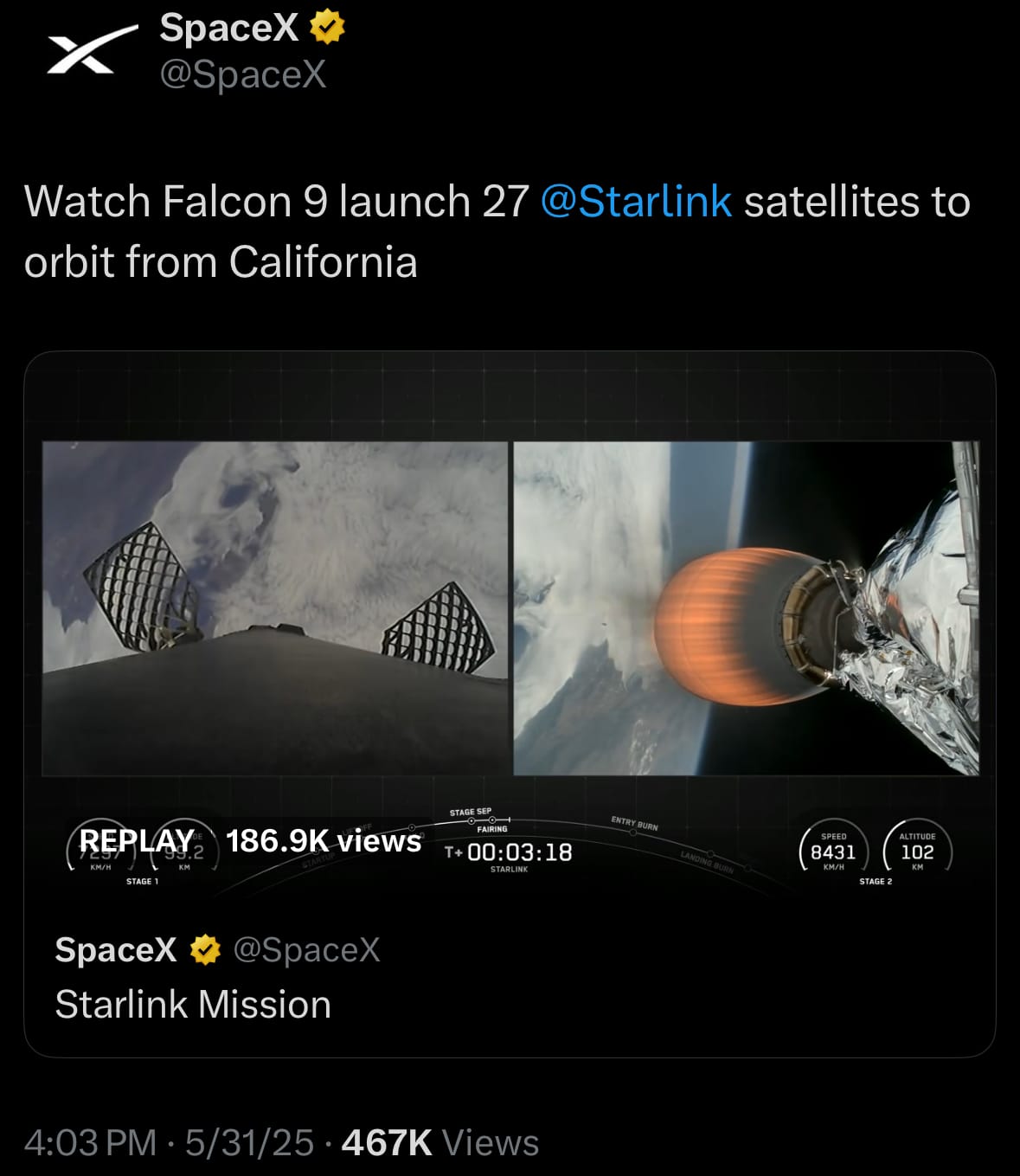Select the LANDING BURN timeline marker
Image resolution: width=1020 pixels, height=1176 pixels.
(x=707, y=862)
